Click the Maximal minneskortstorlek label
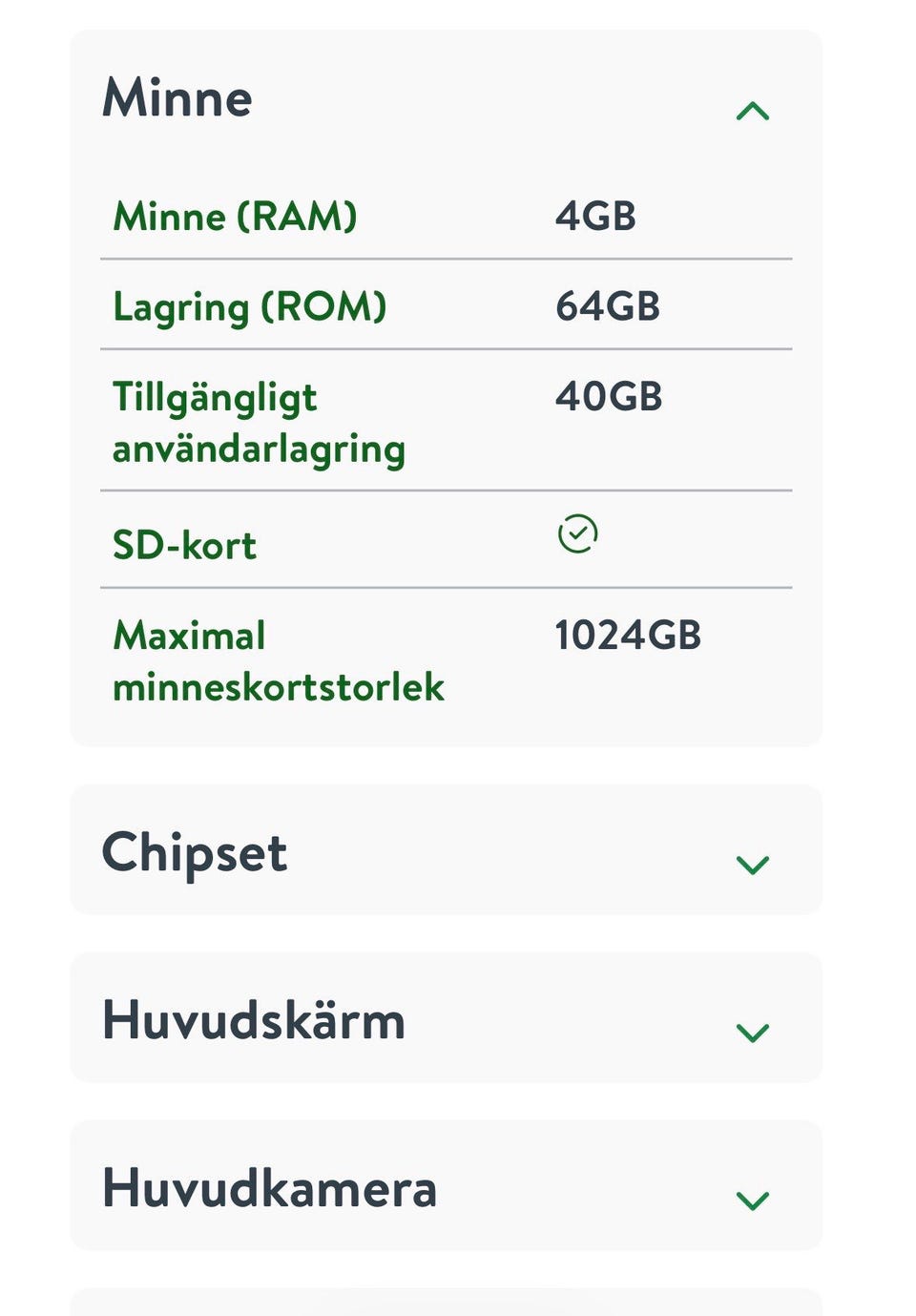Screen dimensions: 916x1316 [279, 660]
